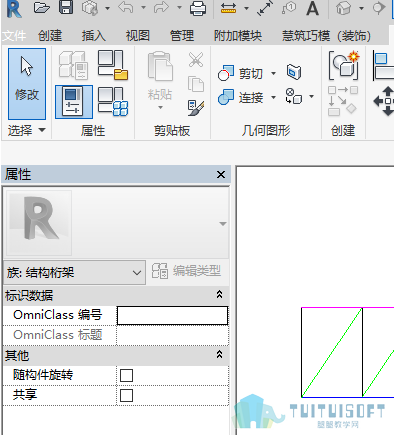Open the Paste options dropdown arrow under 粘贴
394x435 pixels.
click(160, 107)
